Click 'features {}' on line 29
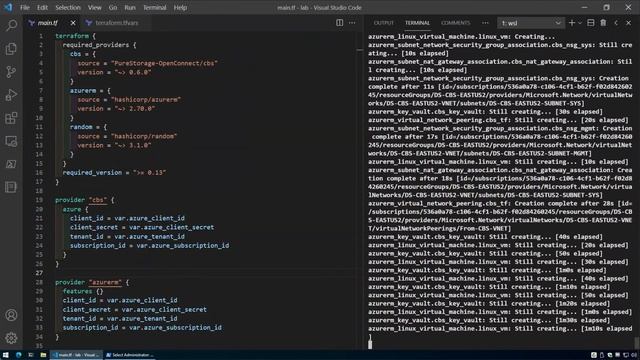 (83, 291)
